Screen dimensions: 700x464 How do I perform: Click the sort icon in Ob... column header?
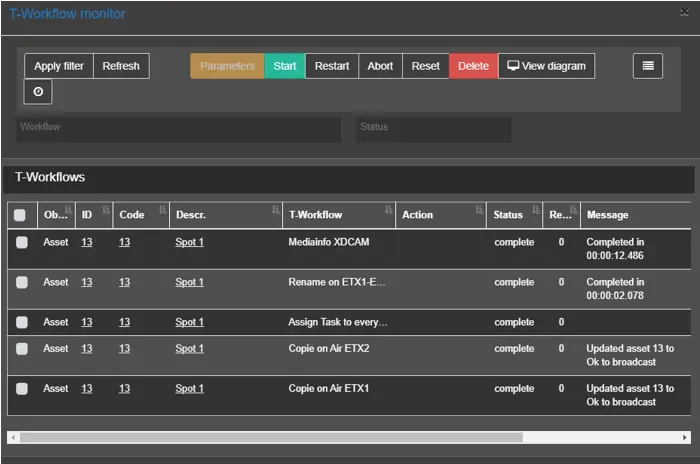click(66, 210)
